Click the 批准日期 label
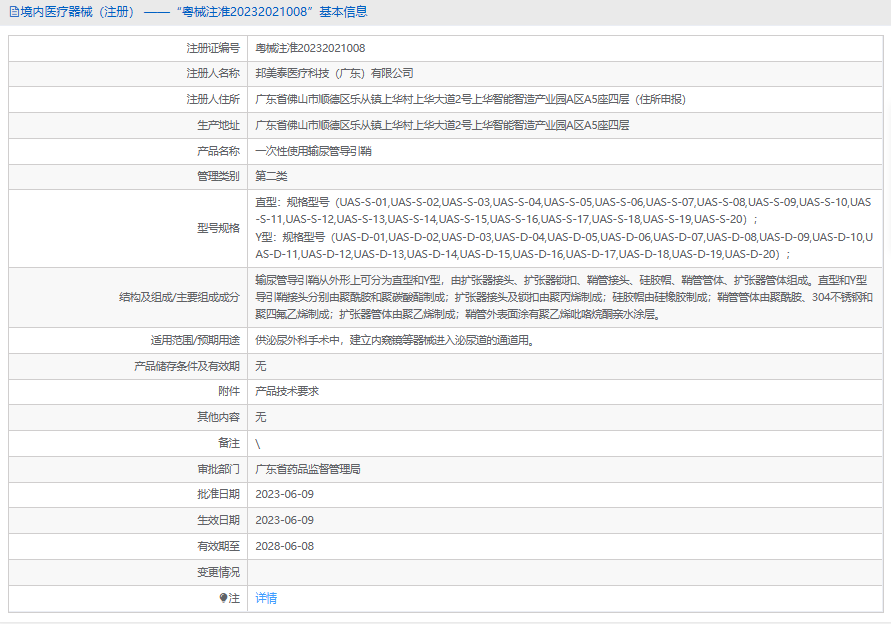Screen dimensions: 891x624 click(218, 494)
